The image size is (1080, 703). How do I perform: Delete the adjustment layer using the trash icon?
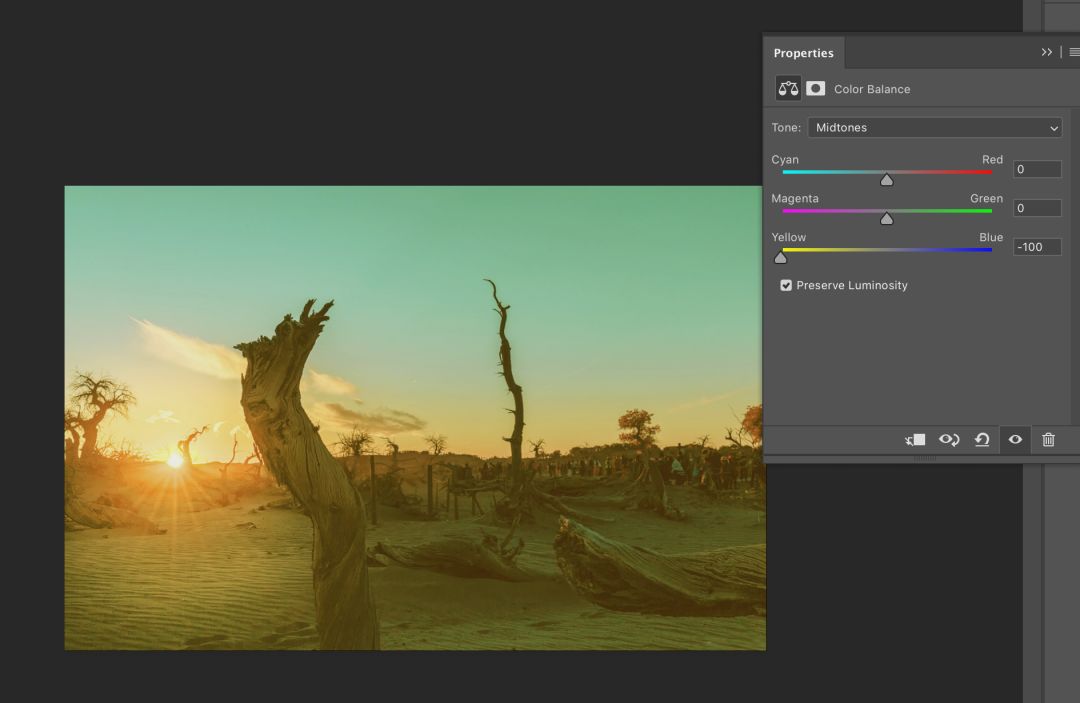click(1048, 440)
